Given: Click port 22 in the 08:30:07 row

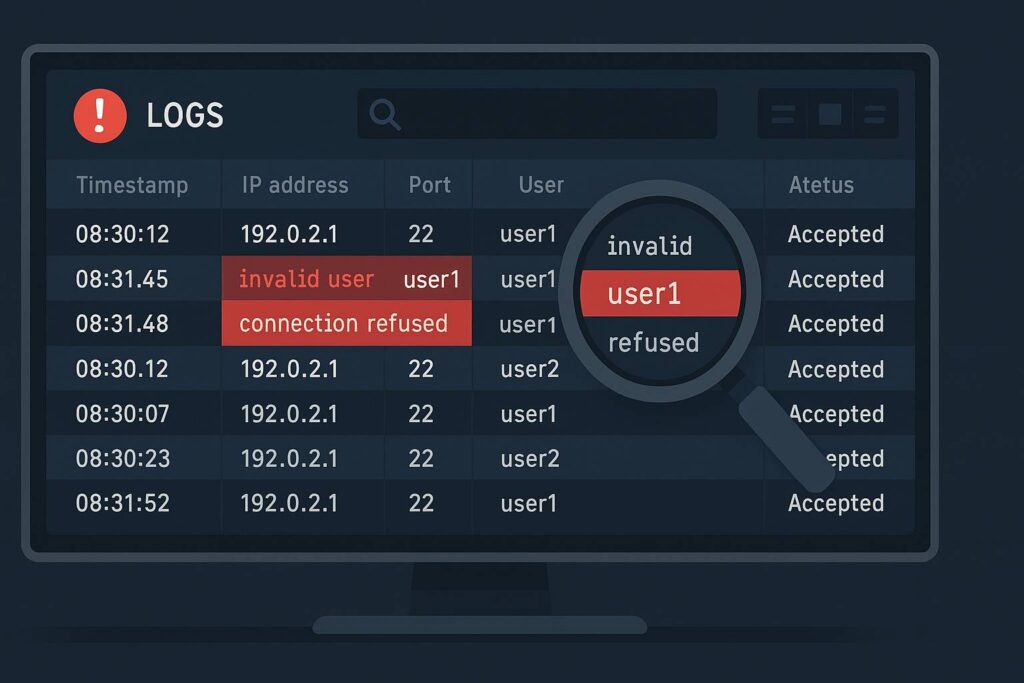Looking at the screenshot, I should (421, 413).
